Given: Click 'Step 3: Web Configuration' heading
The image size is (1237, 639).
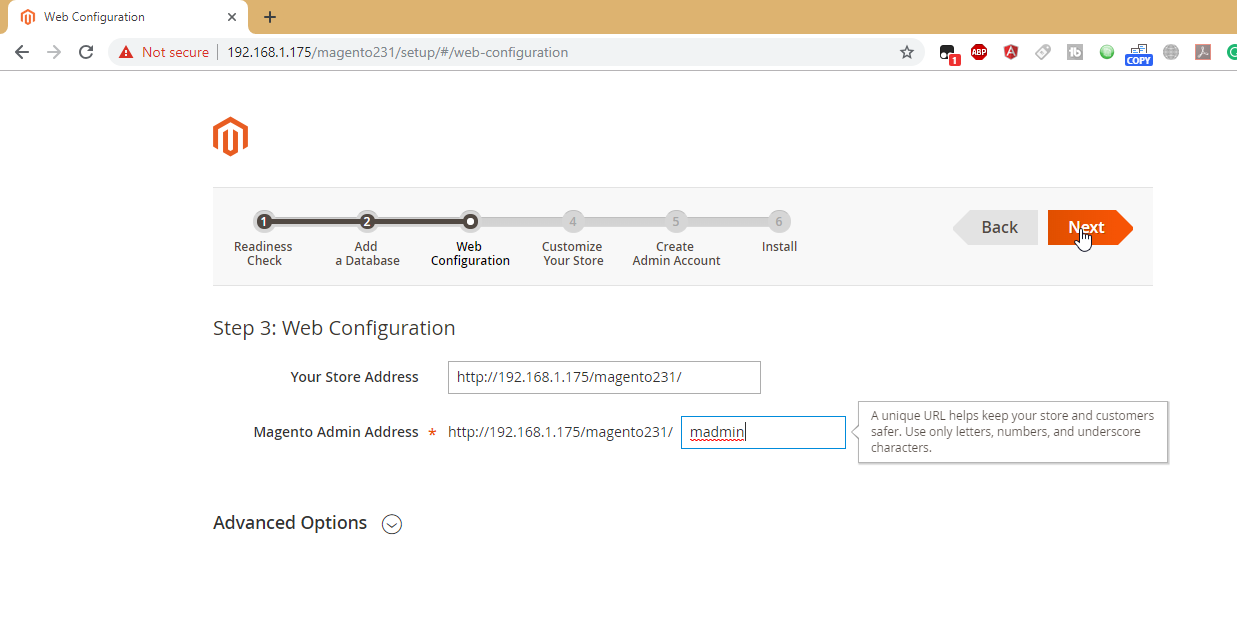Looking at the screenshot, I should point(334,328).
